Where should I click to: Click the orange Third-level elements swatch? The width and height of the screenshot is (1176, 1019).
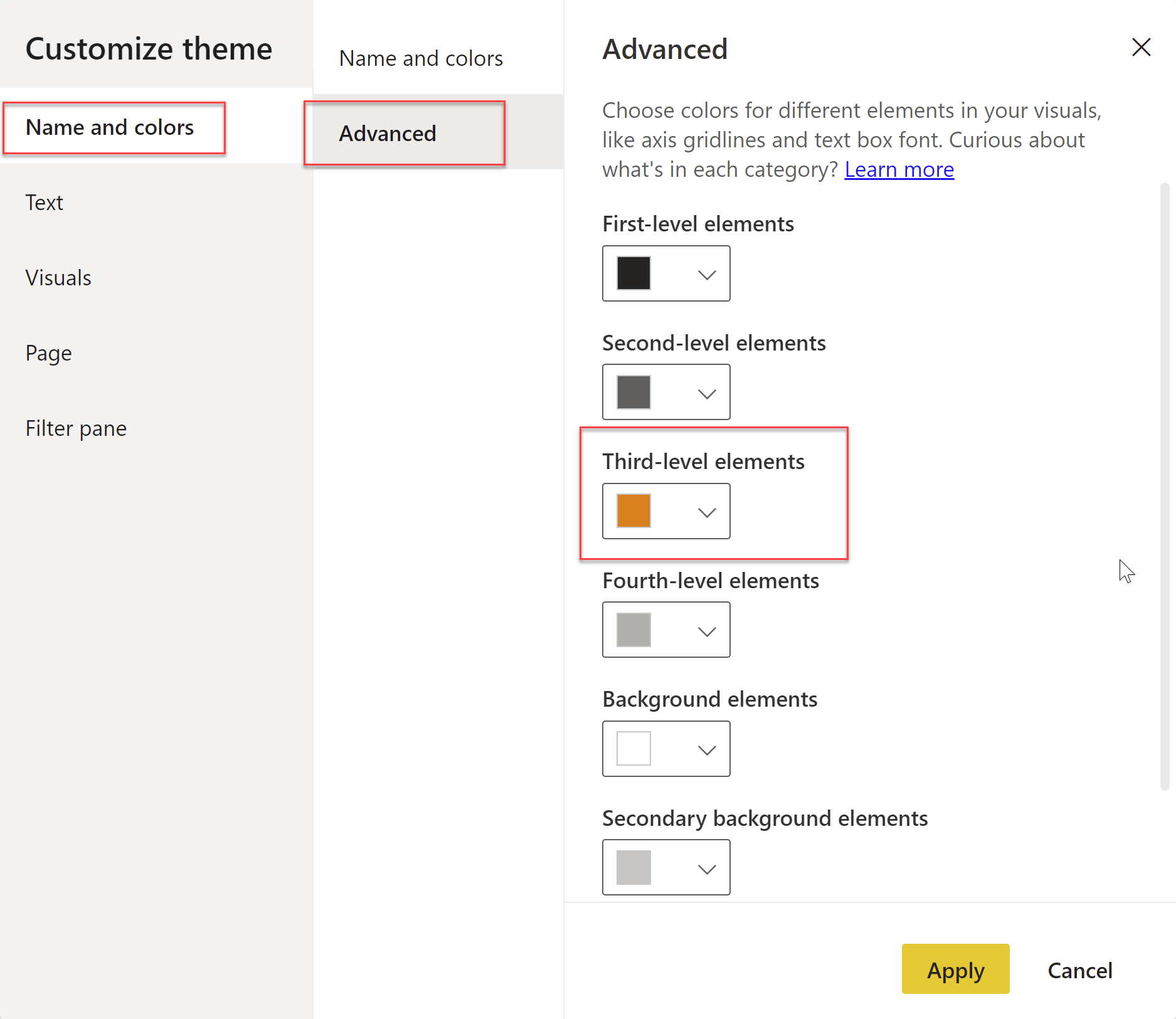pos(633,511)
